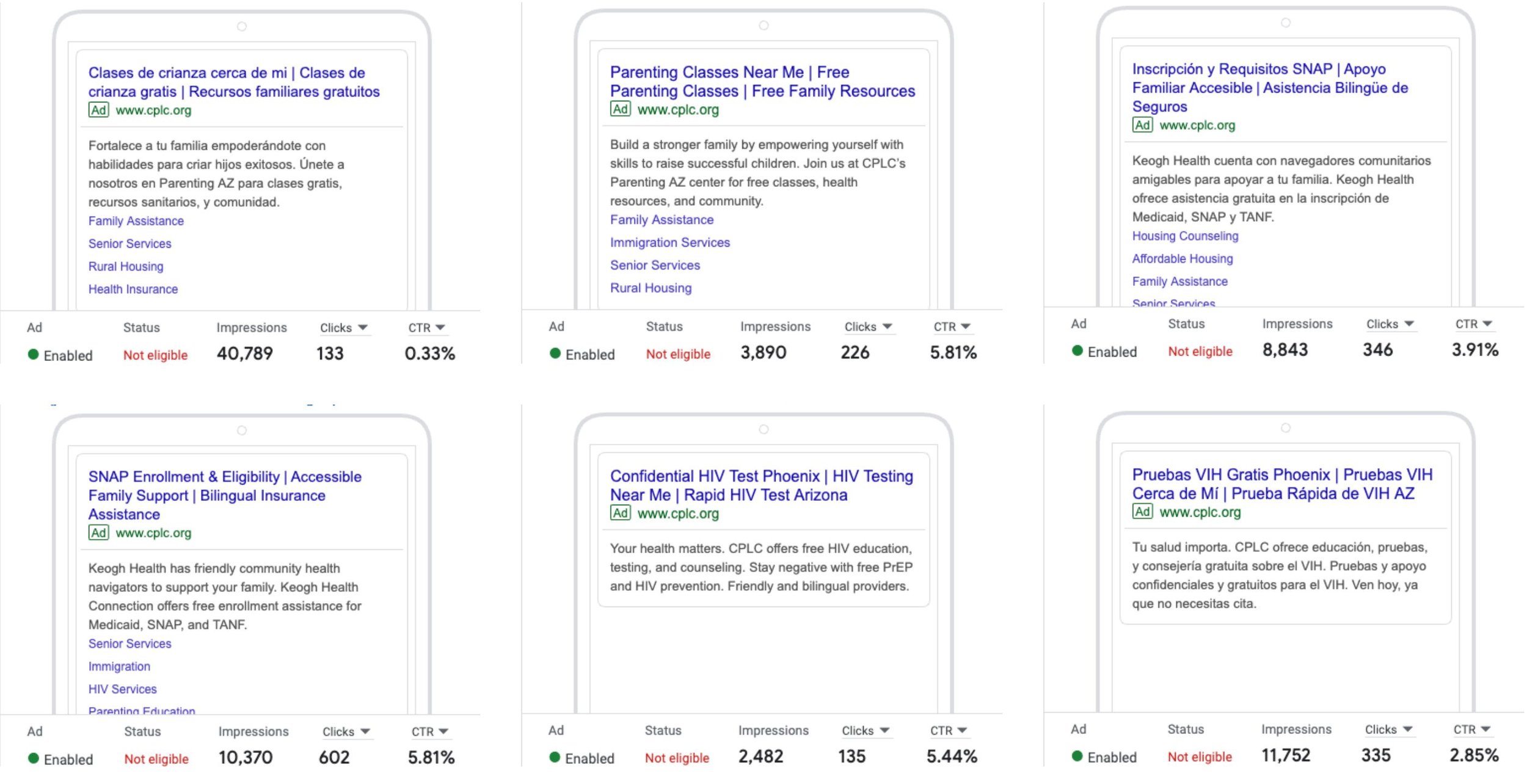Click HIV Services sitelink in SNAP Enrollment ad
1527x784 pixels.
click(x=122, y=689)
